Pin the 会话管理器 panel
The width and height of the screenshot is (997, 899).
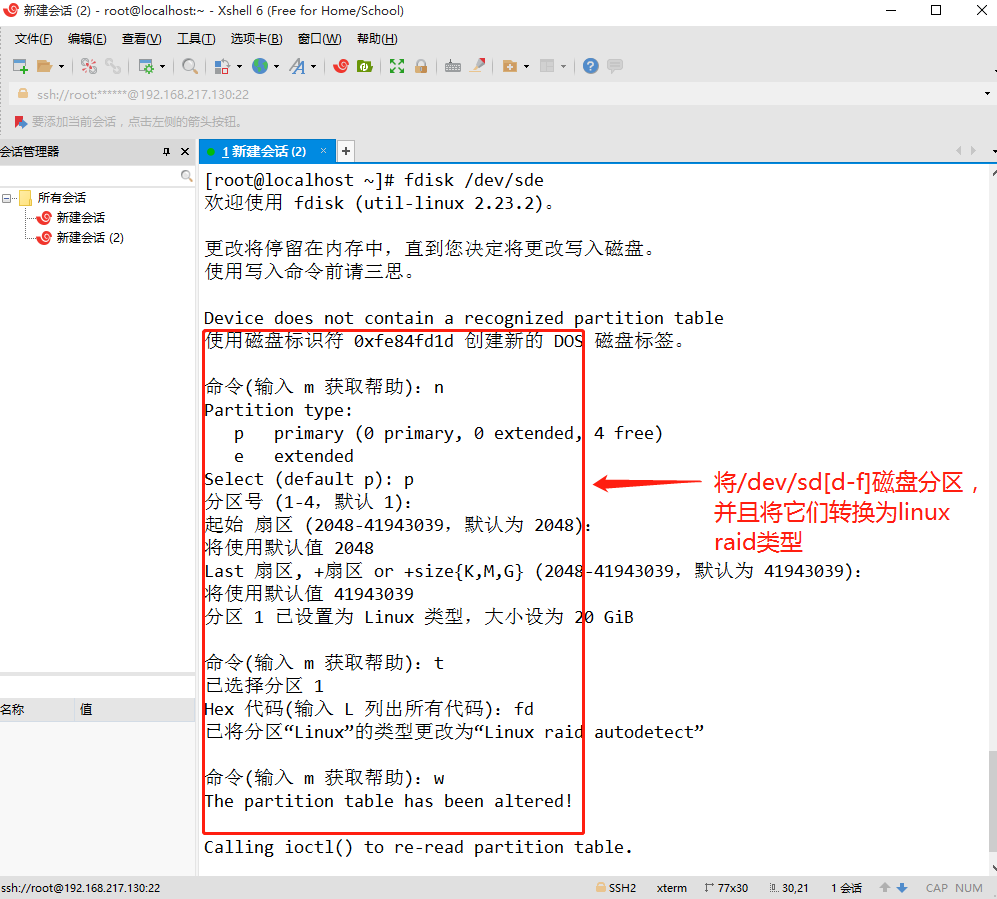(167, 151)
